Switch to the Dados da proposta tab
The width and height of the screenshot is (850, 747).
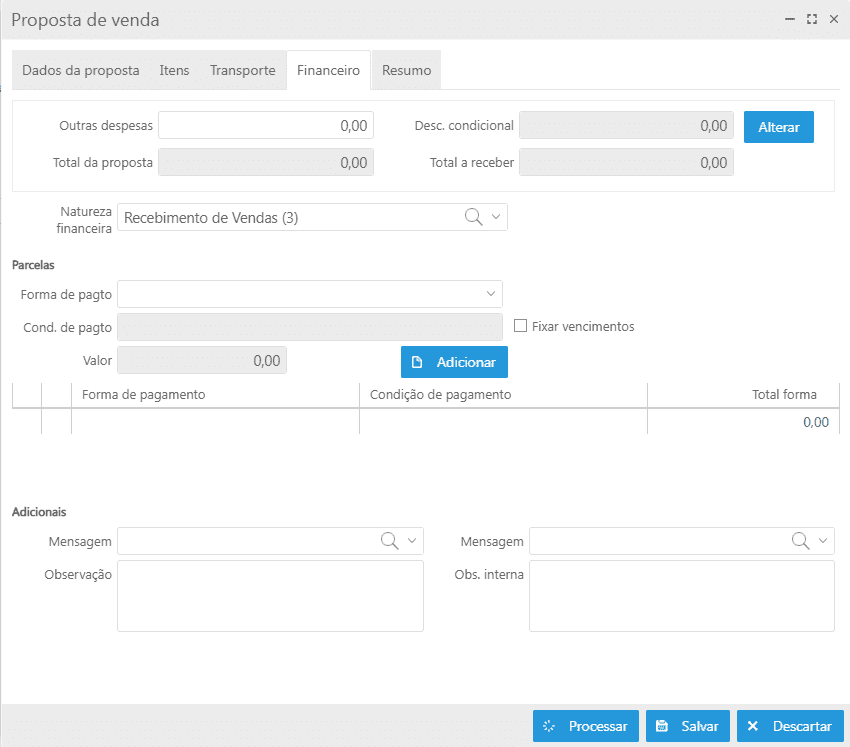[80, 71]
